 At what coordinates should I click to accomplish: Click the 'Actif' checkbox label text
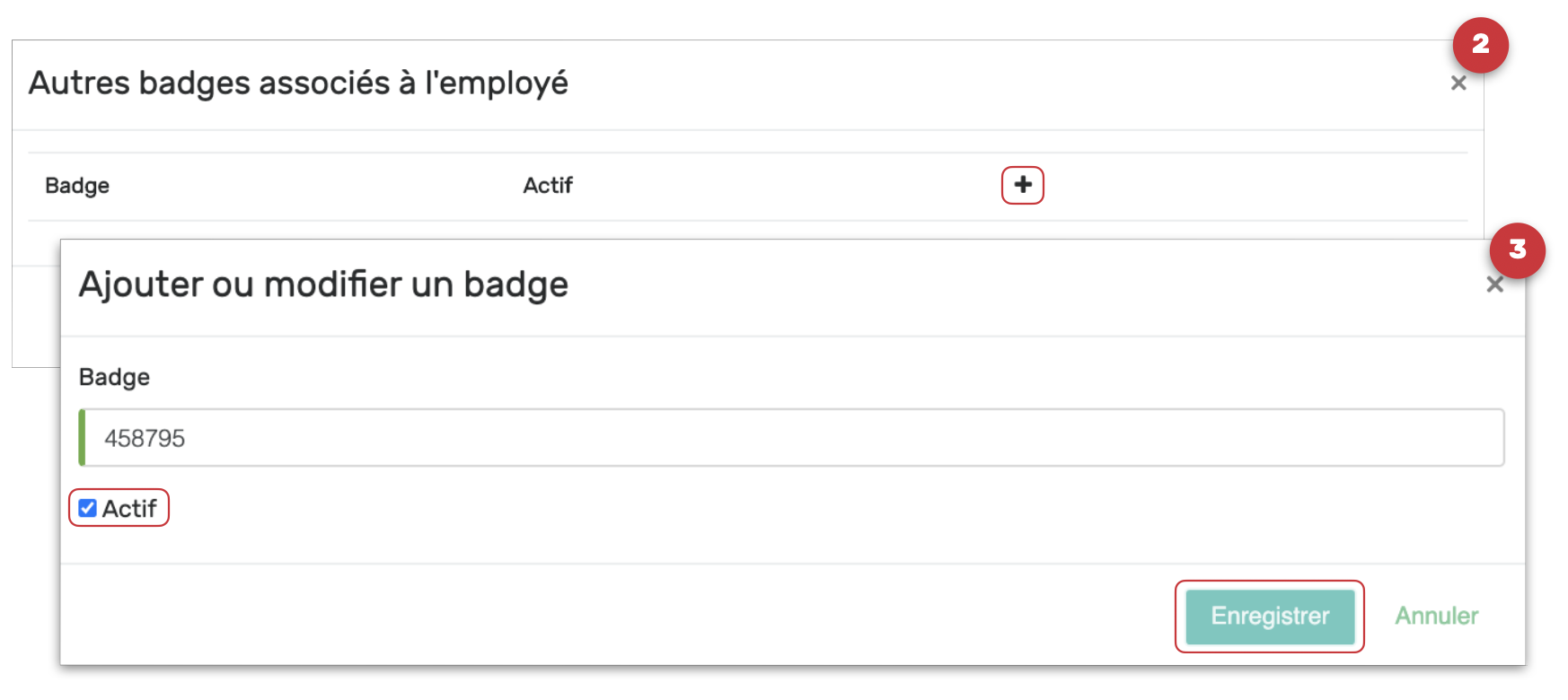point(129,509)
